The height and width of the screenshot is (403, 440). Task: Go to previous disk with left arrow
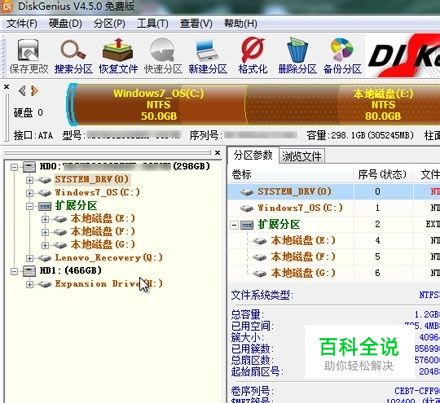(x=22, y=91)
